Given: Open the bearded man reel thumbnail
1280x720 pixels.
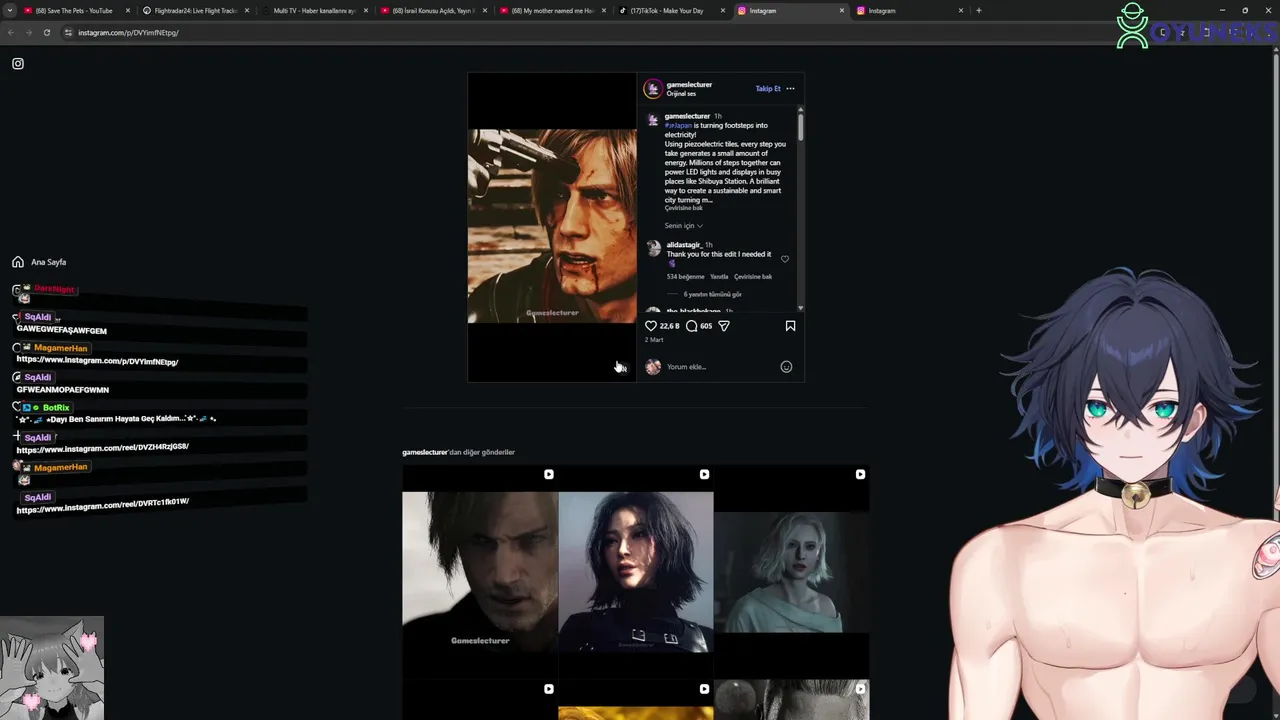Looking at the screenshot, I should coord(480,571).
